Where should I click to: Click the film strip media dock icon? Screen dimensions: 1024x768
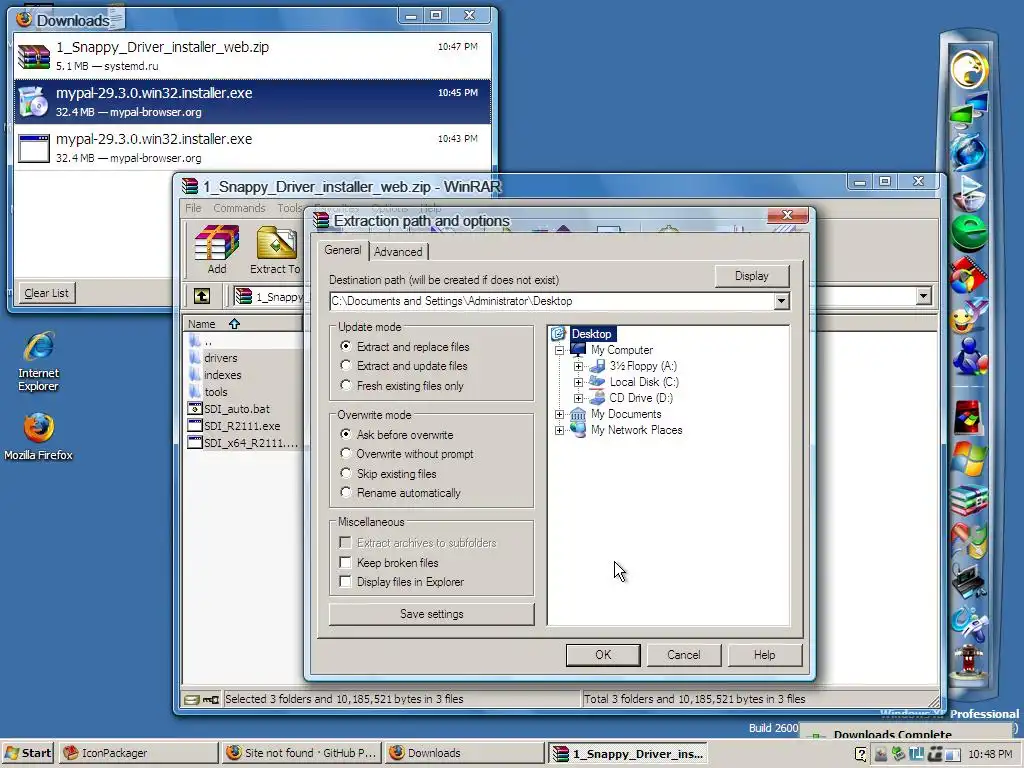click(969, 275)
